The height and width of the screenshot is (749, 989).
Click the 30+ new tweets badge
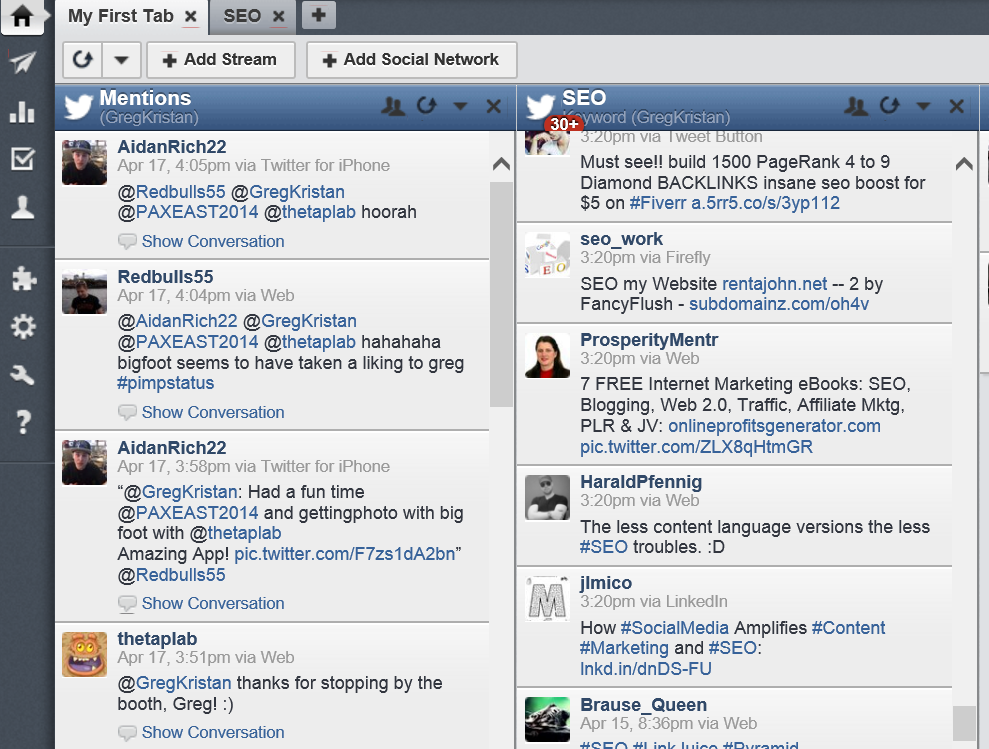click(564, 124)
